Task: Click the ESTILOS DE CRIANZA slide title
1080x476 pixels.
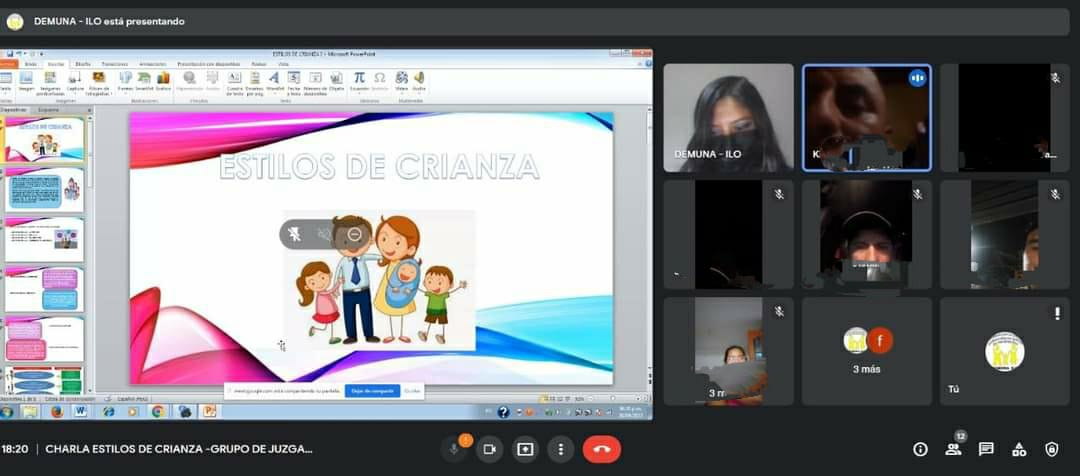Action: [380, 167]
